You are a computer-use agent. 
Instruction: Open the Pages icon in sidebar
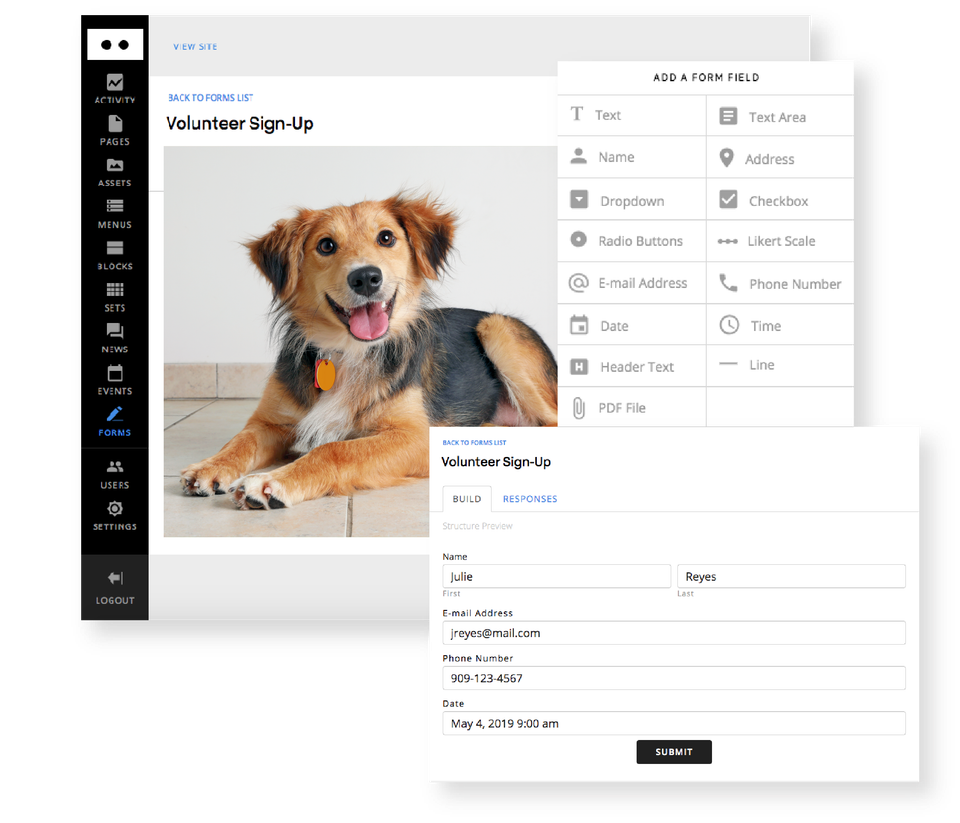(x=115, y=125)
